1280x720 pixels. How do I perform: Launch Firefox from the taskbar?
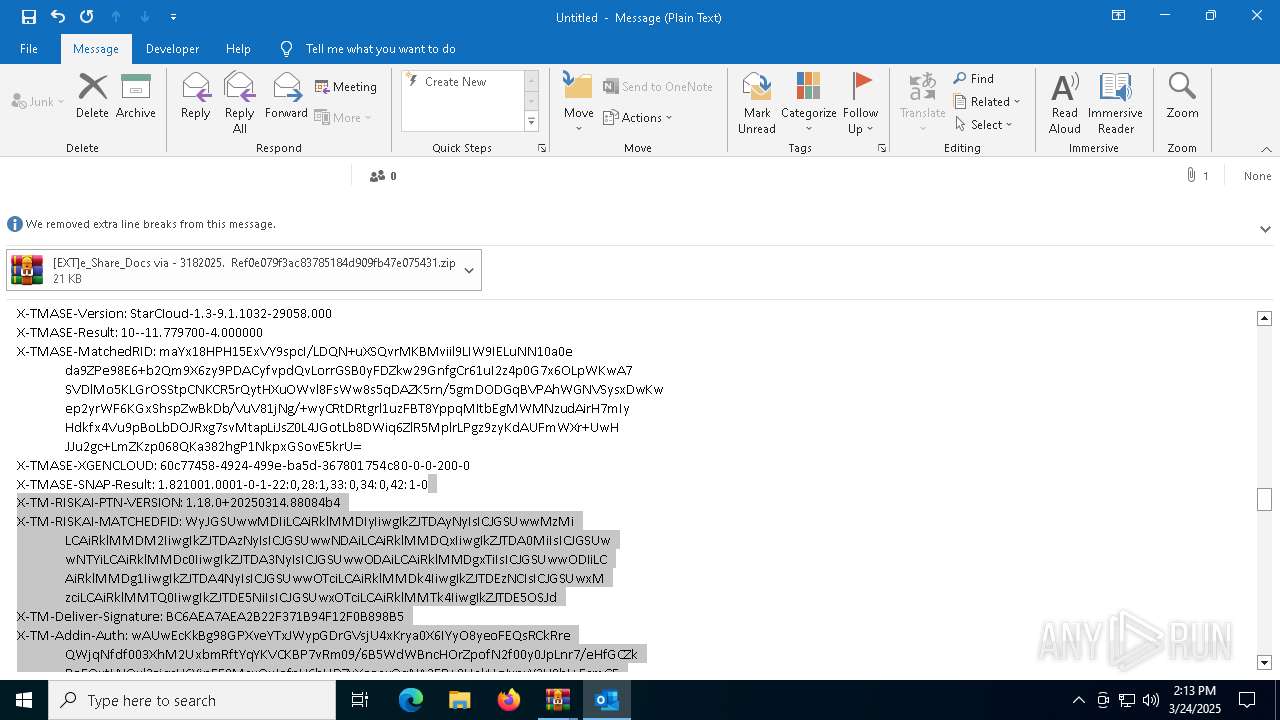pyautogui.click(x=509, y=700)
